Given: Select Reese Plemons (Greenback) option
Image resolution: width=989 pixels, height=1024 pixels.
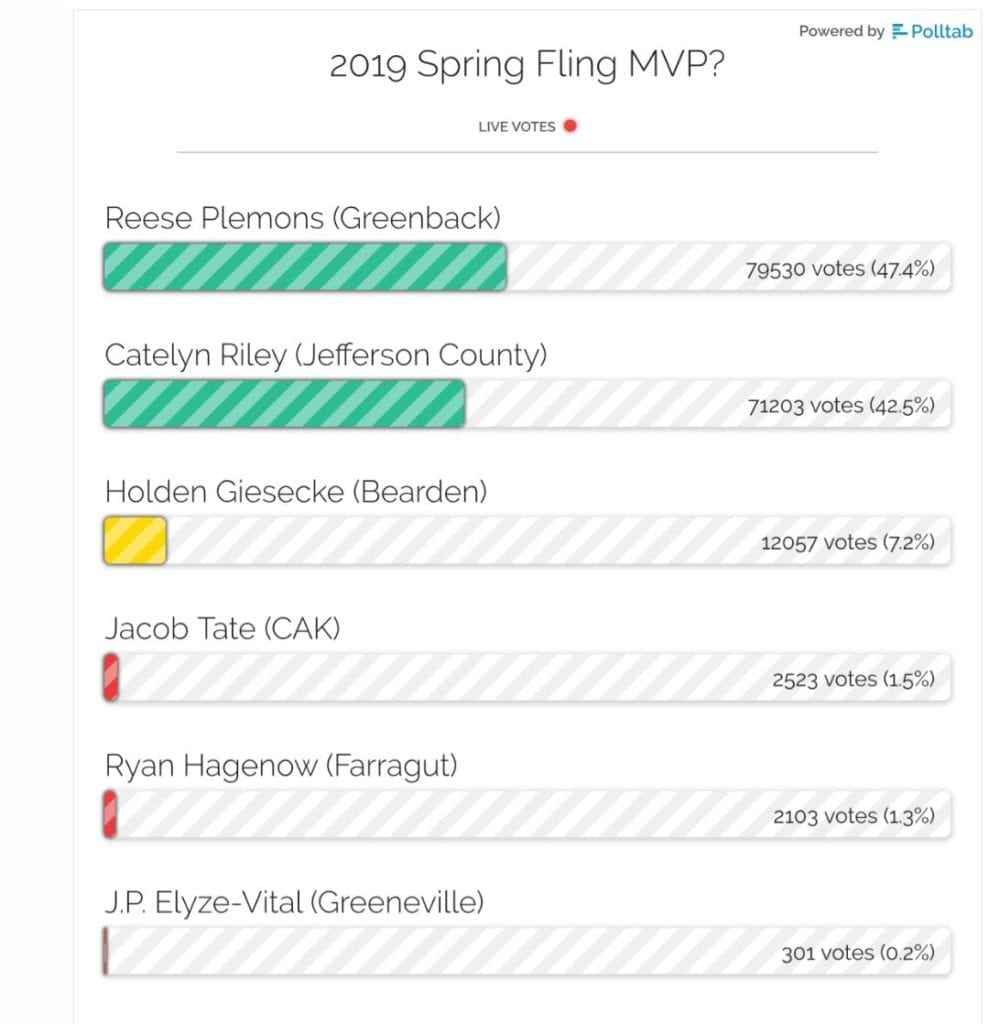Looking at the screenshot, I should tap(302, 218).
